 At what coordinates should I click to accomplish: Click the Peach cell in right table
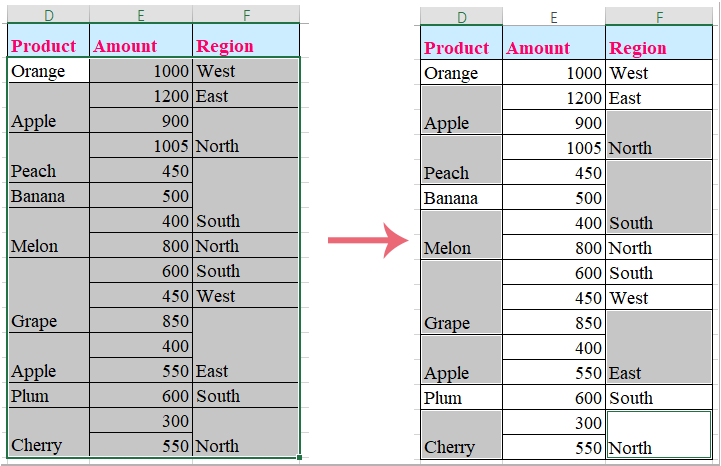(x=461, y=161)
